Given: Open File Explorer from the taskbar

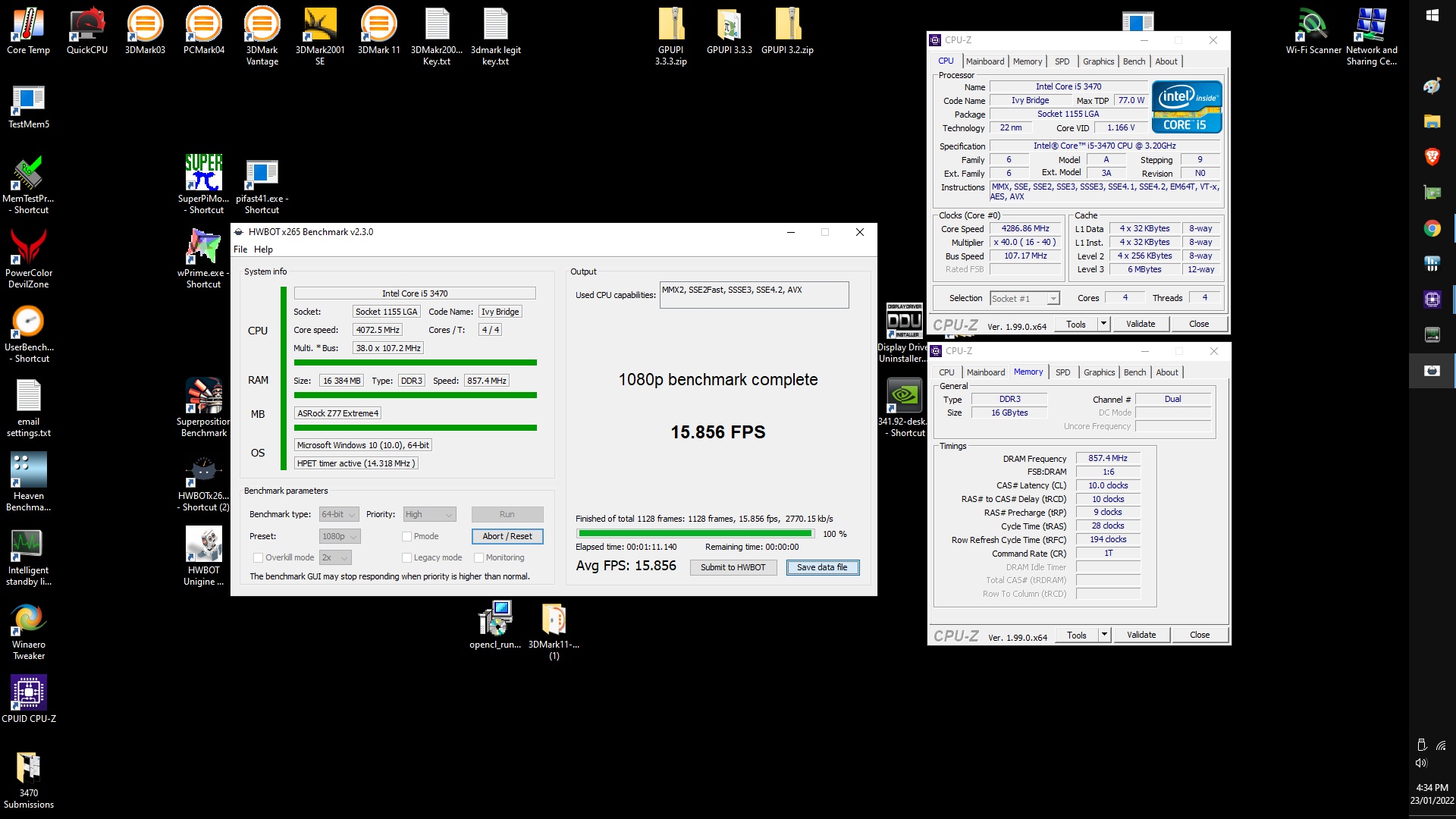Looking at the screenshot, I should pos(1432,121).
